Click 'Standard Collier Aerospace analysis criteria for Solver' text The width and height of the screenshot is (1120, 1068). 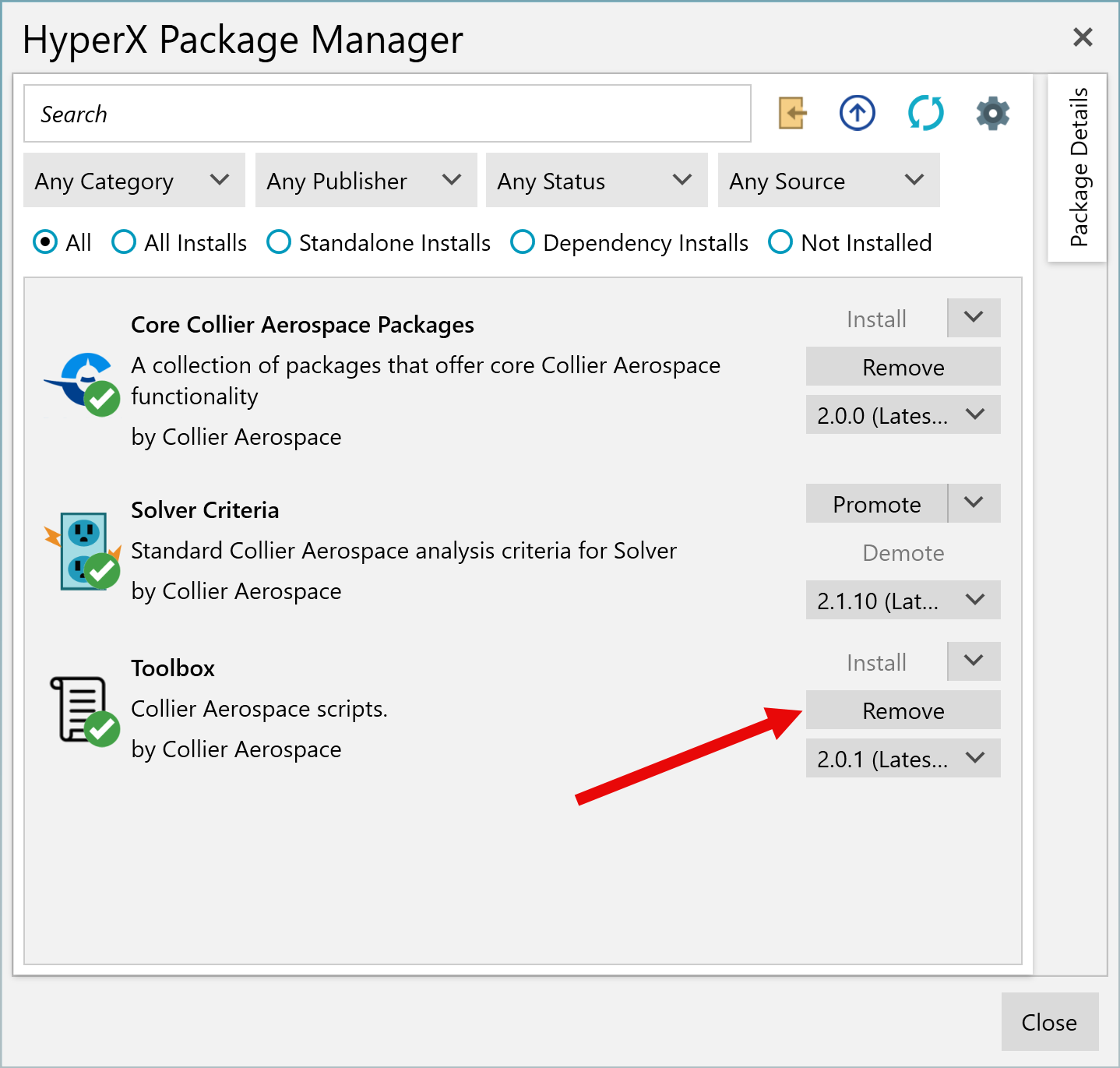coord(404,551)
